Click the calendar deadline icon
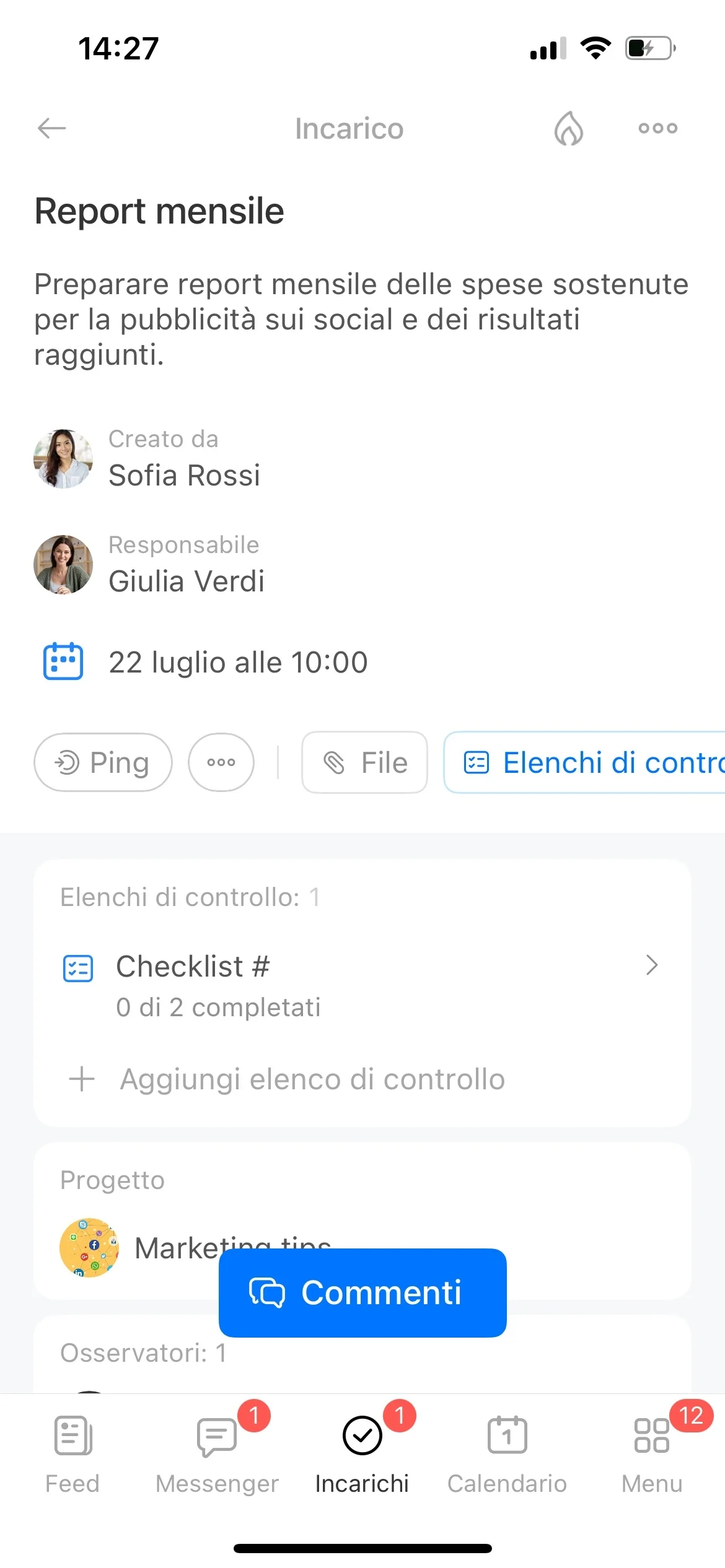The height and width of the screenshot is (1568, 725). tap(63, 661)
